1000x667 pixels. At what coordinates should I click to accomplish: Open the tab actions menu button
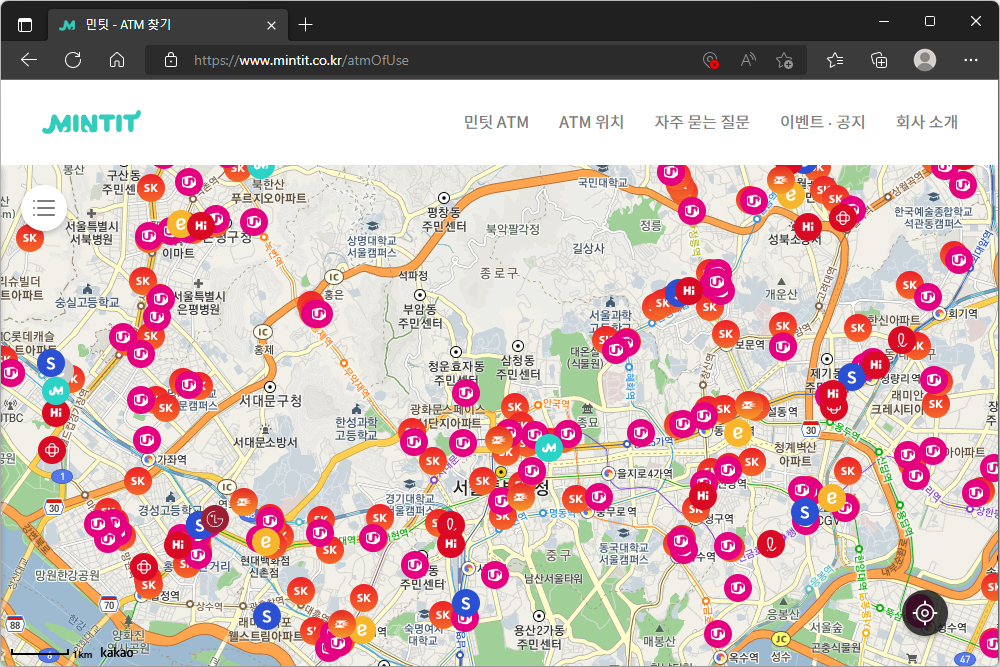click(25, 25)
